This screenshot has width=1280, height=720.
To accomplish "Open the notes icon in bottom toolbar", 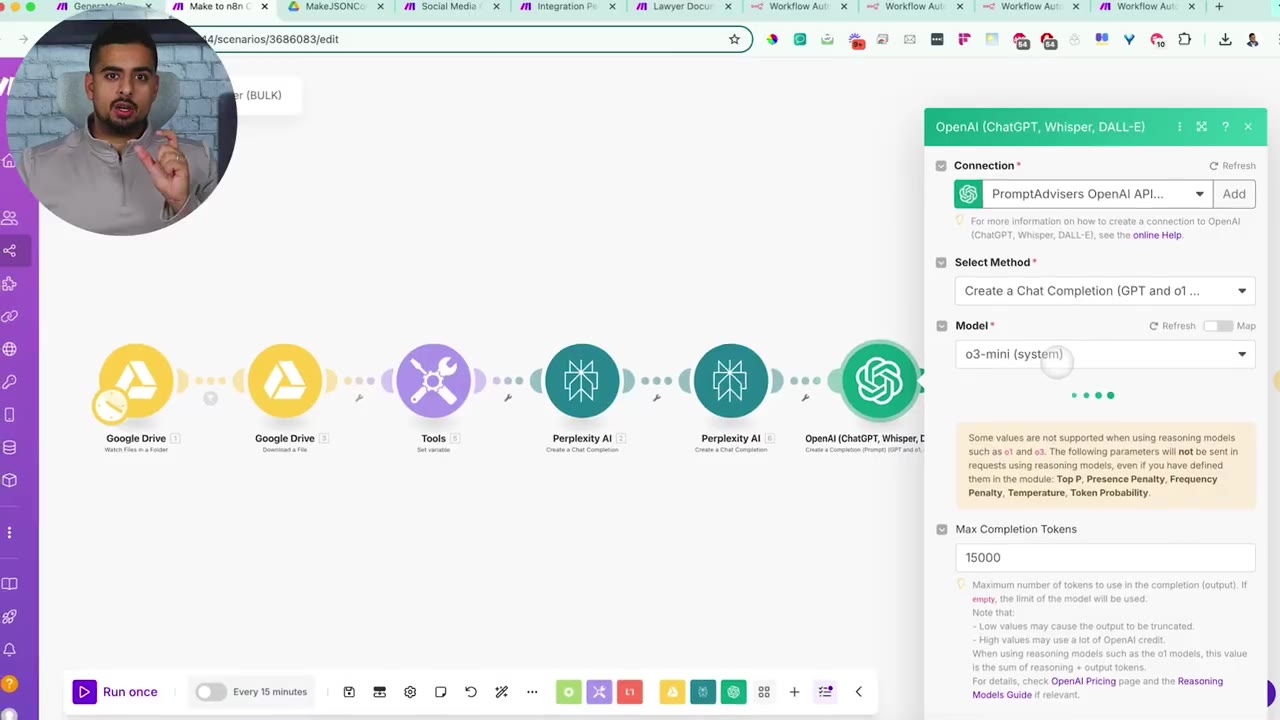I will tap(441, 692).
